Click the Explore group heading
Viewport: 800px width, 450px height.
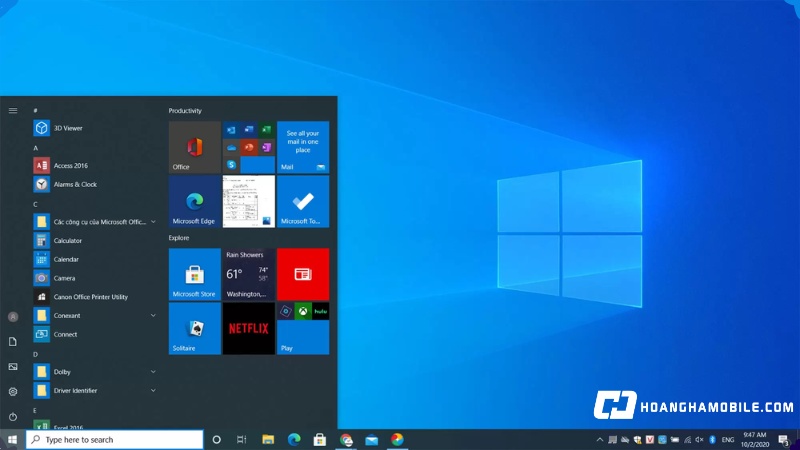click(x=179, y=238)
